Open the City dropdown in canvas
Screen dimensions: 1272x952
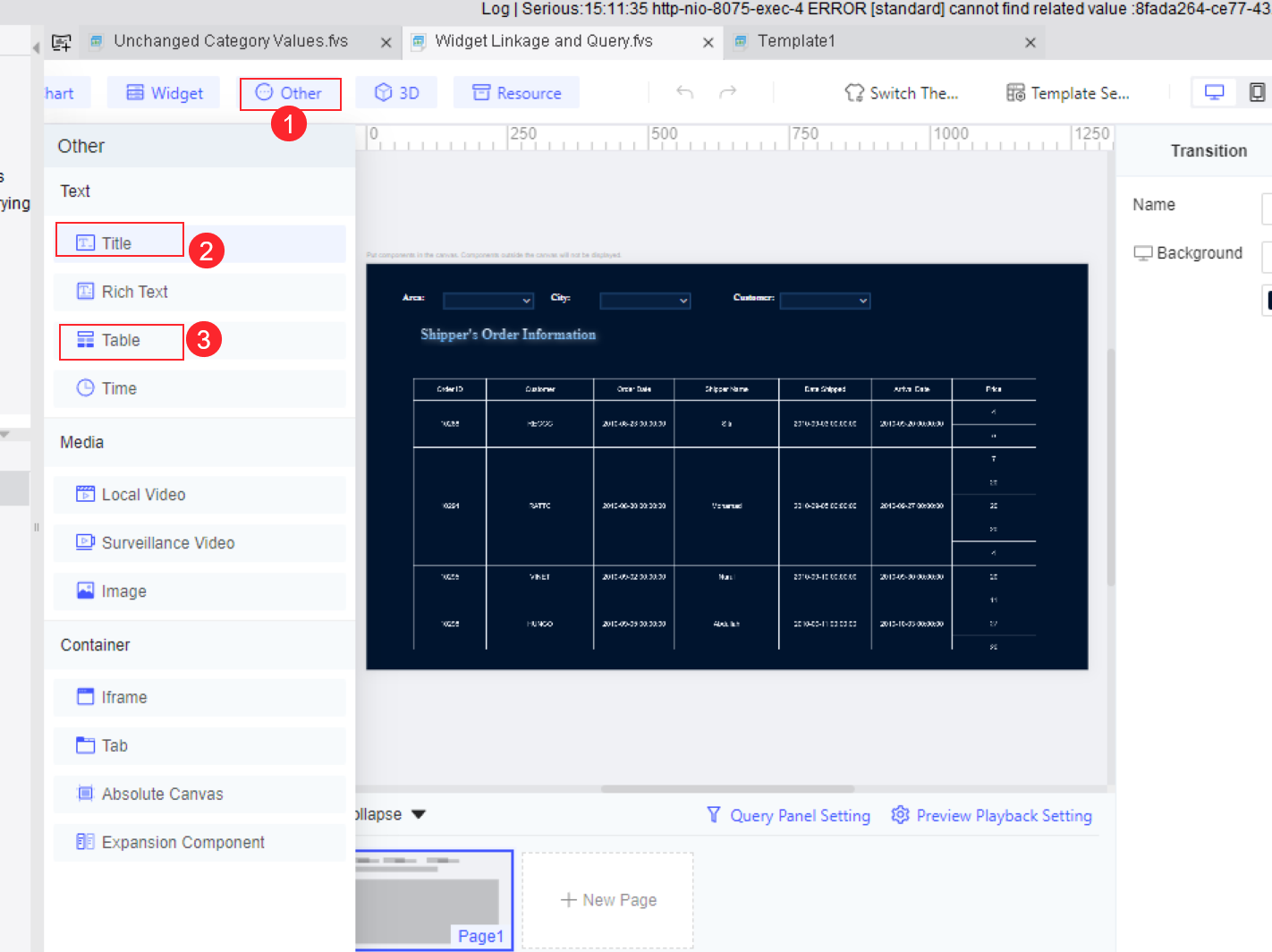pyautogui.click(x=645, y=301)
